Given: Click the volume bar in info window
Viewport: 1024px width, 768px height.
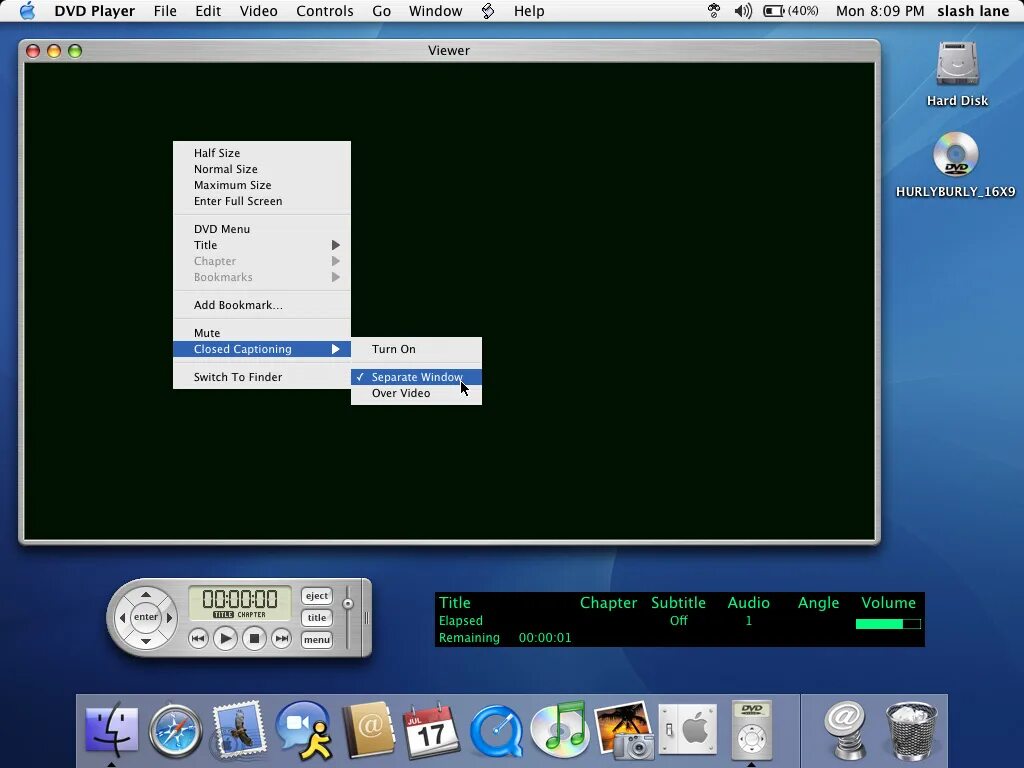Looking at the screenshot, I should pyautogui.click(x=888, y=624).
